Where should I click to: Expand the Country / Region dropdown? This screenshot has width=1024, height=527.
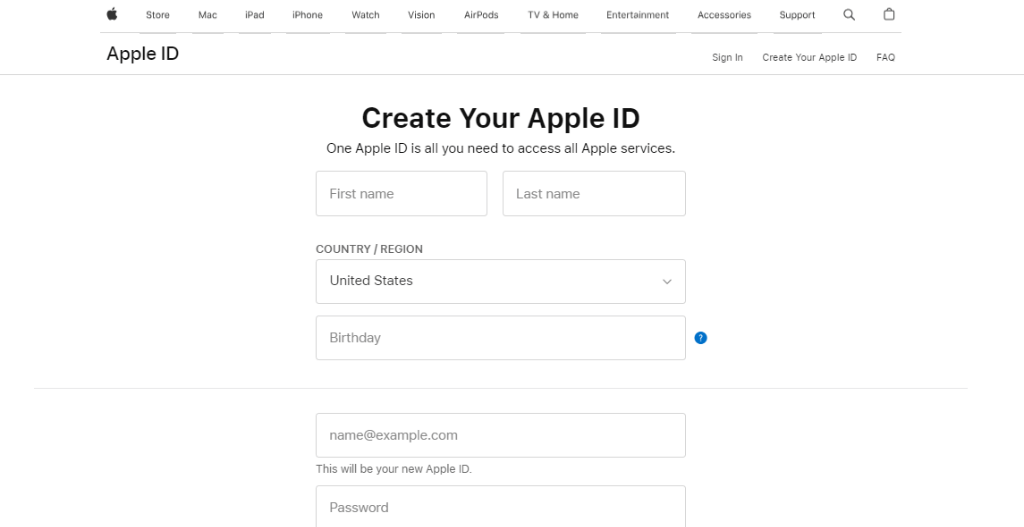coord(500,281)
